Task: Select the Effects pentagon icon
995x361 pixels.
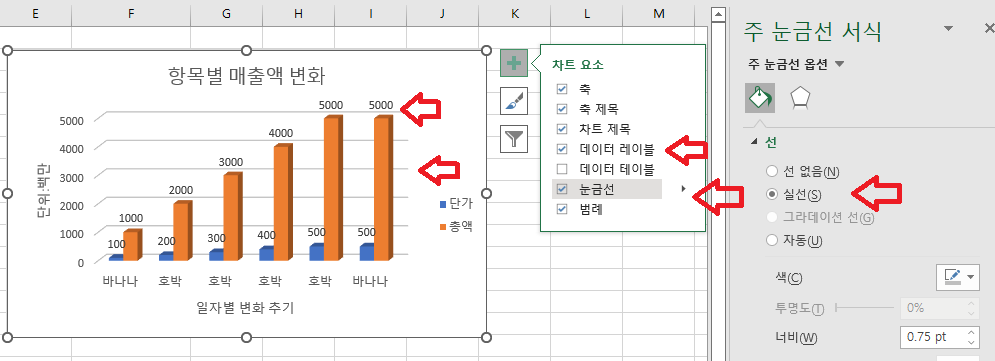Action: 800,98
